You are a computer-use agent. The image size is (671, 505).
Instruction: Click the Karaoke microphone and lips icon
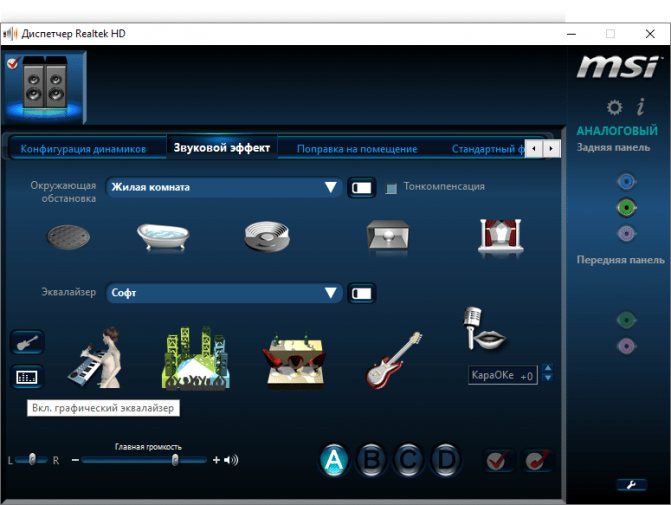(484, 329)
